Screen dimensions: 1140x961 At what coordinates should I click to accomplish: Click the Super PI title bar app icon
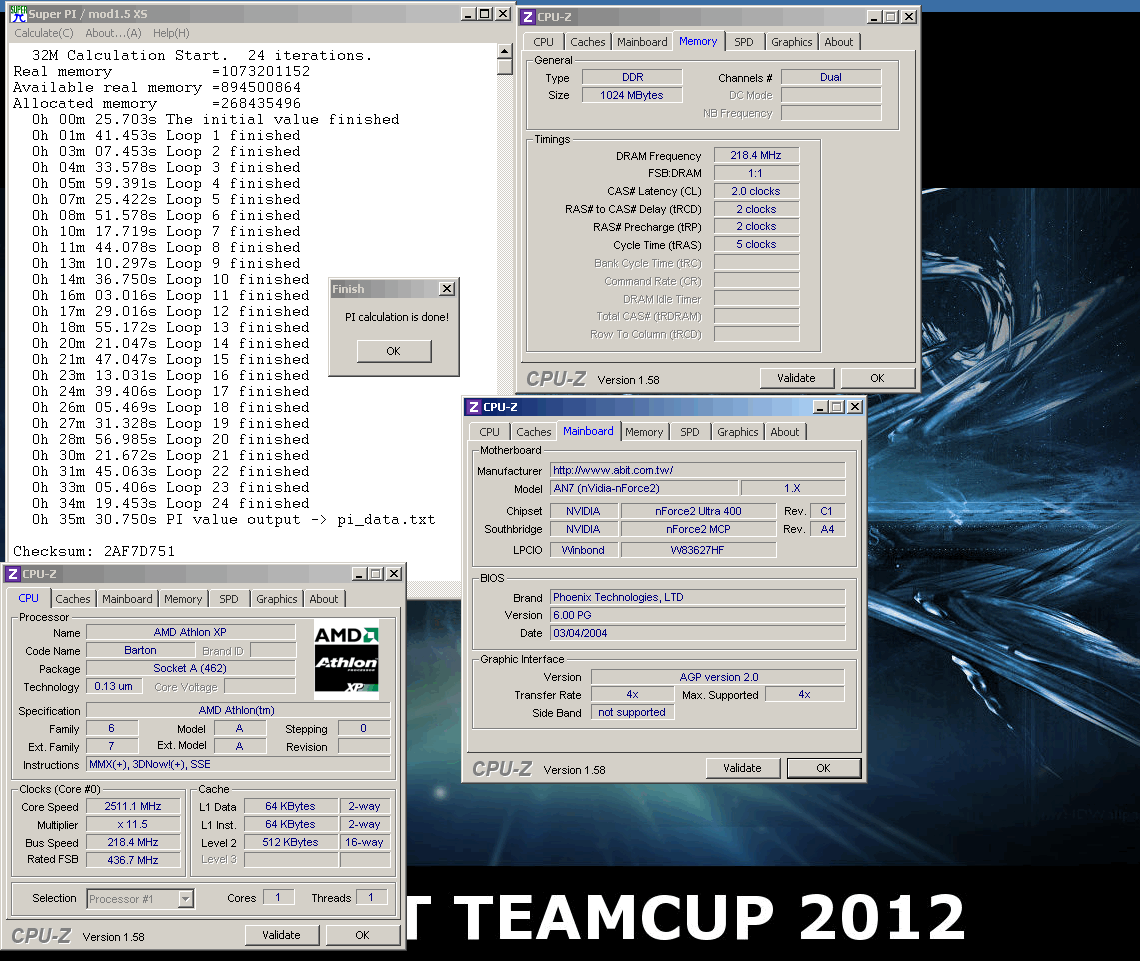[x=17, y=14]
